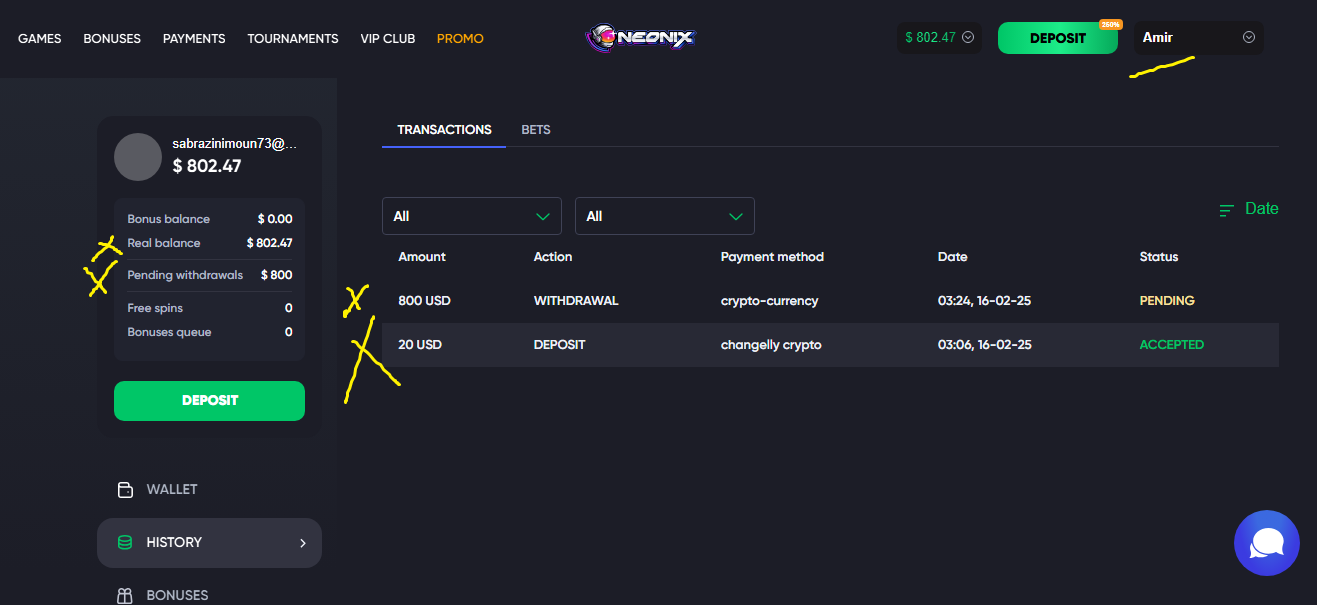Viewport: 1317px width, 605px height.
Task: Expand the header balance $ 802.47 dropdown
Action: pos(939,38)
